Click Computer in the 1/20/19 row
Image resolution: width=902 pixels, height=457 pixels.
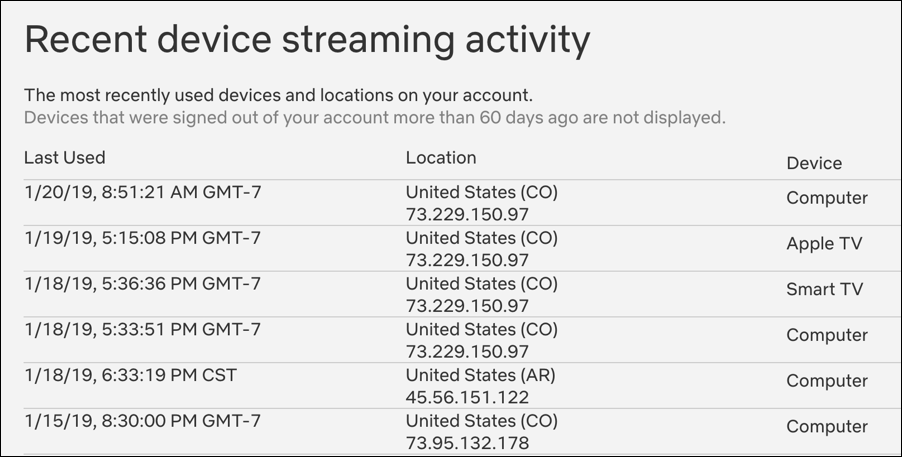tap(827, 198)
